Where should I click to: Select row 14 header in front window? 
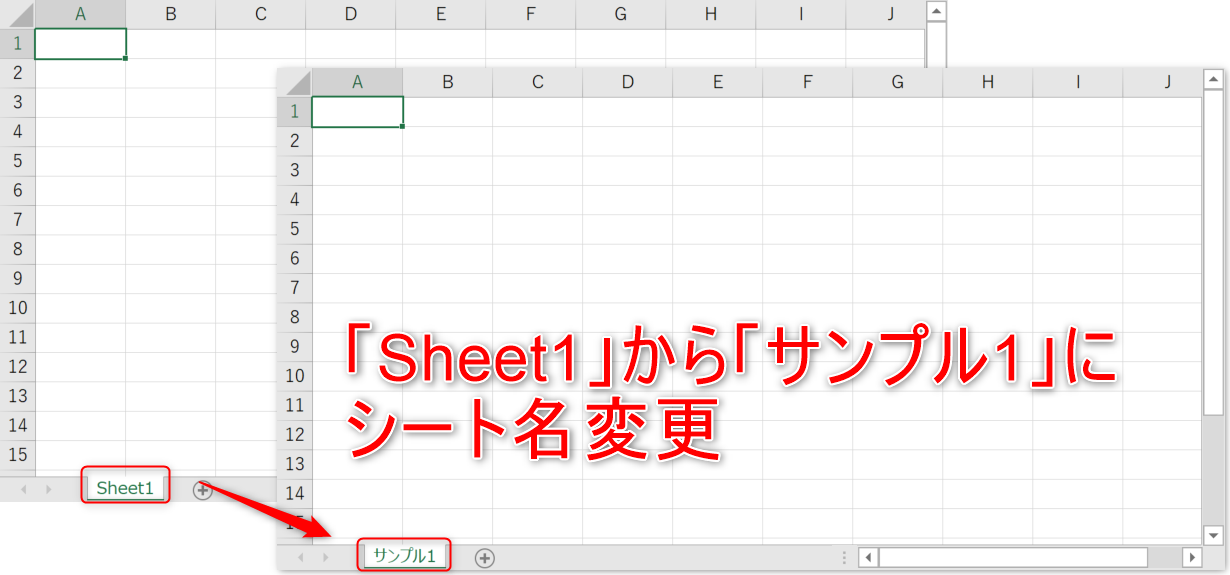(x=294, y=493)
